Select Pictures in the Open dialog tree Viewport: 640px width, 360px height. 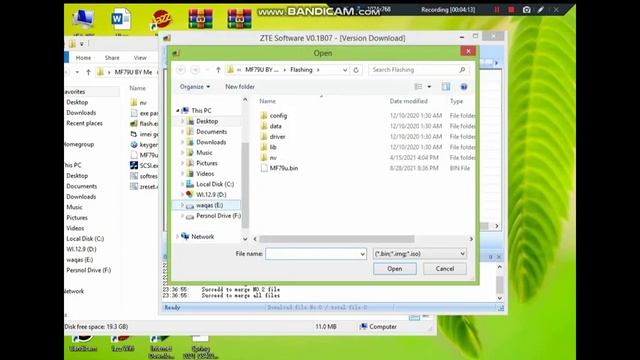207,163
